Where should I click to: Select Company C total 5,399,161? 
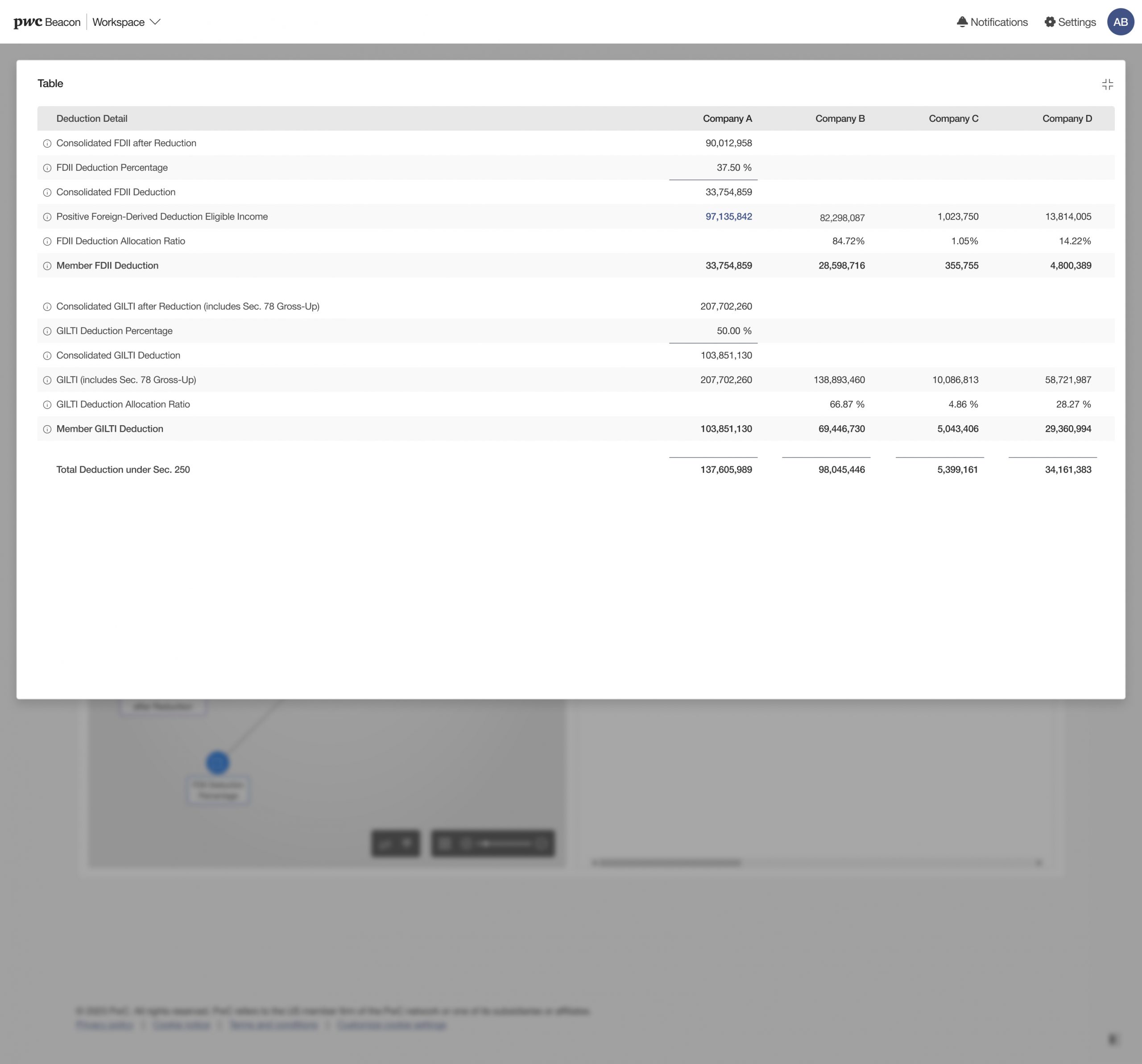pyautogui.click(x=957, y=469)
